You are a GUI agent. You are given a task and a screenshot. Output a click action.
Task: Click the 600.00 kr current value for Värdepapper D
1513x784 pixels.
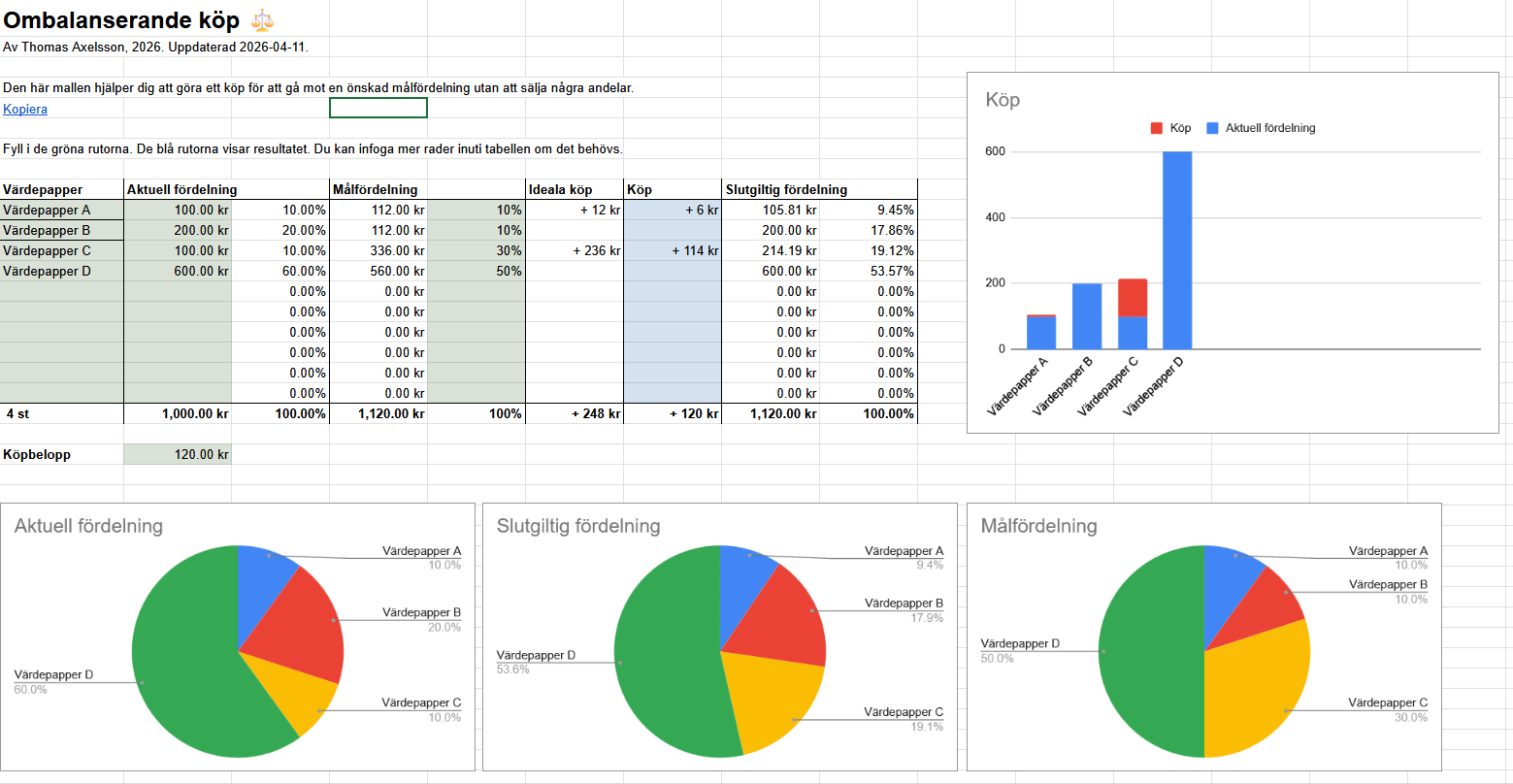point(178,271)
